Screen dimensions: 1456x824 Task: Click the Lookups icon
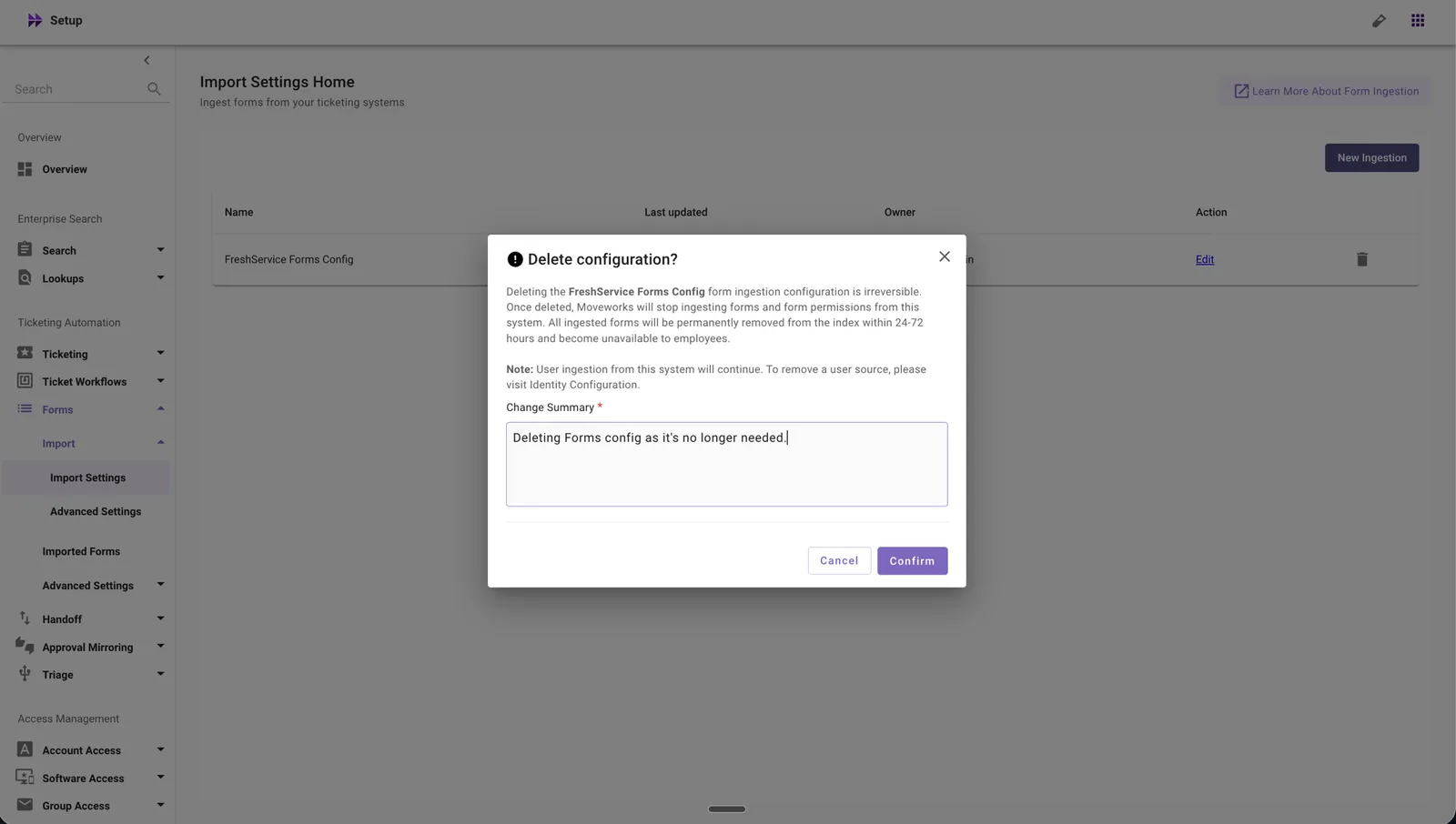coord(25,277)
